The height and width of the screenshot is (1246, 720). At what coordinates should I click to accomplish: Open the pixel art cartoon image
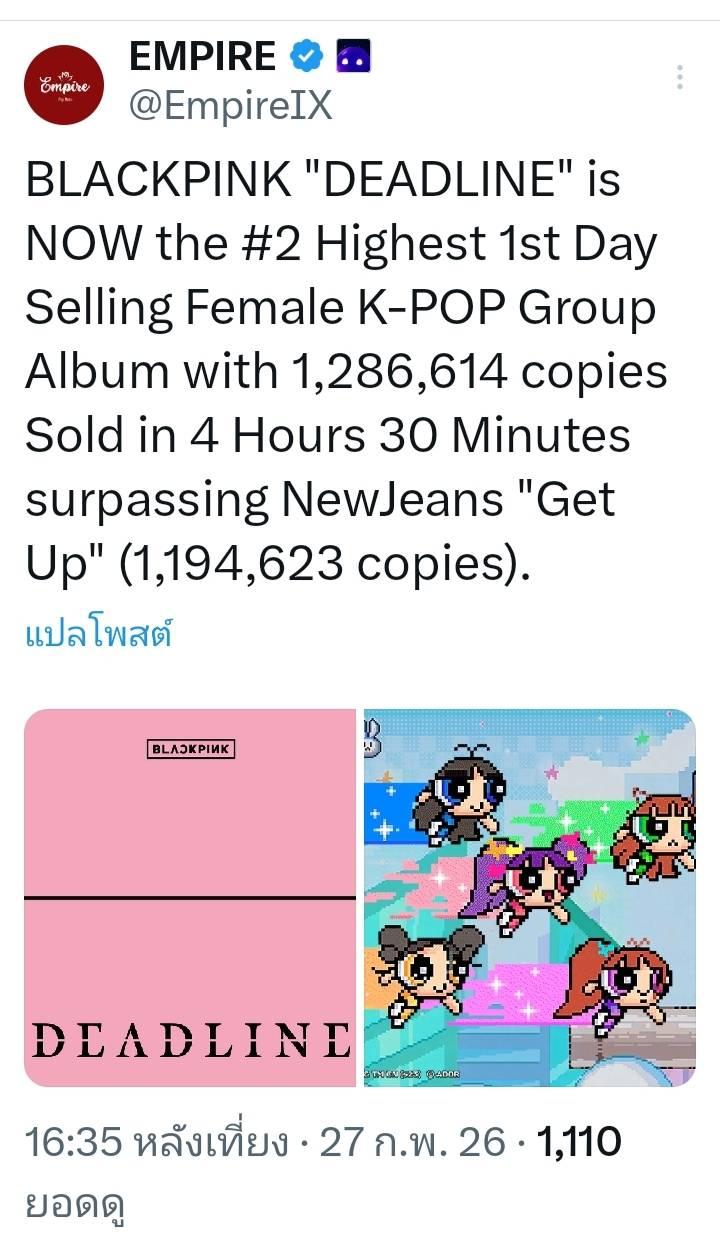(529, 897)
